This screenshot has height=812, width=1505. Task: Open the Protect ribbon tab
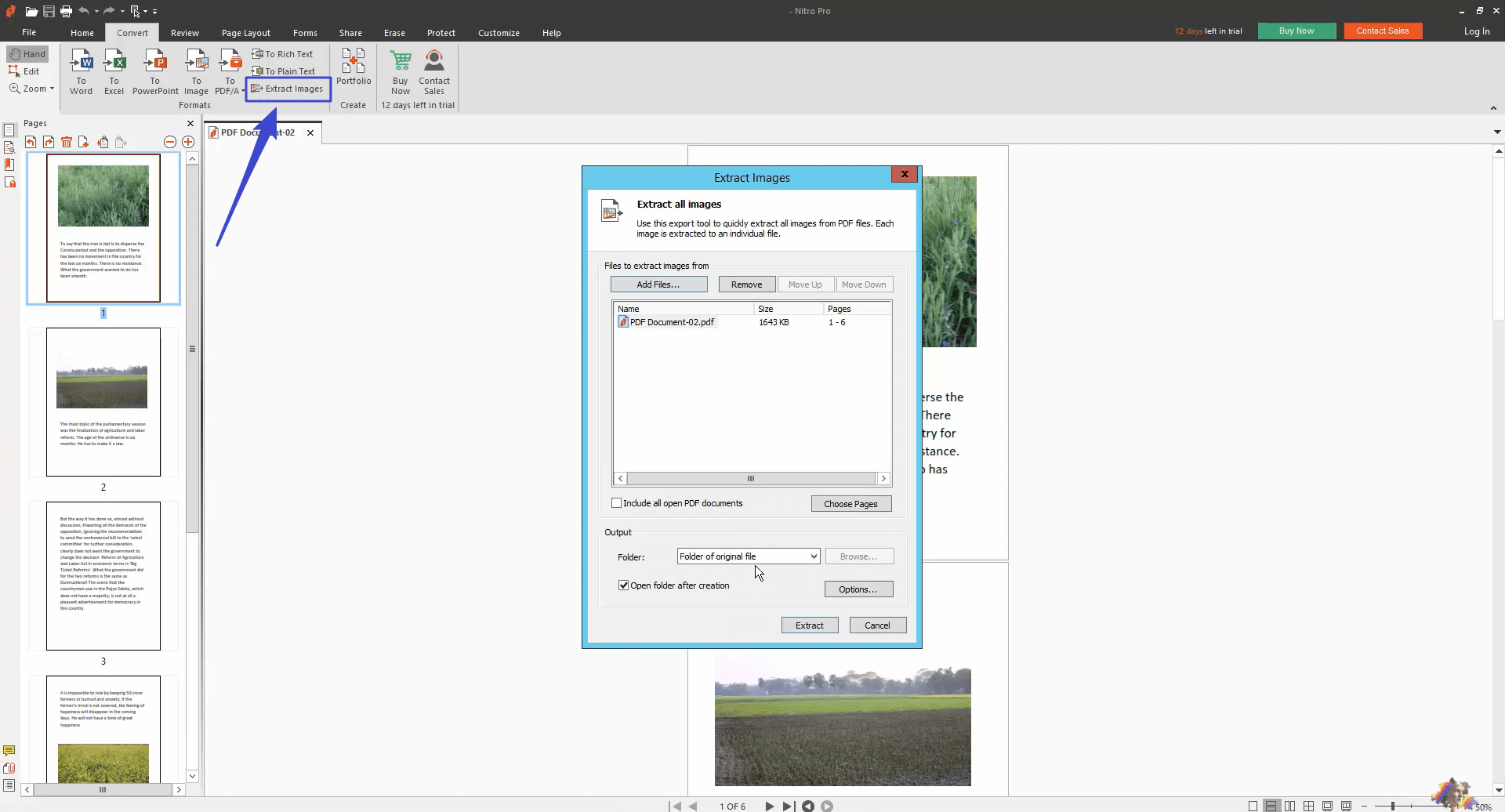[441, 32]
